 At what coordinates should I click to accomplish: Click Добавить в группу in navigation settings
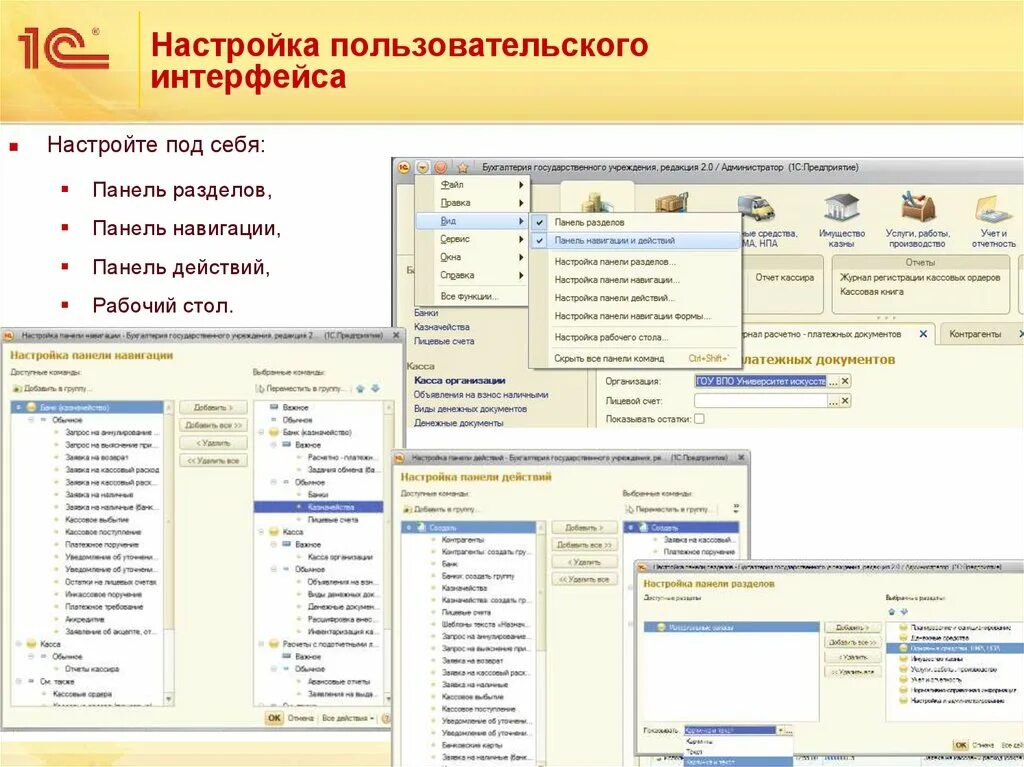point(53,389)
